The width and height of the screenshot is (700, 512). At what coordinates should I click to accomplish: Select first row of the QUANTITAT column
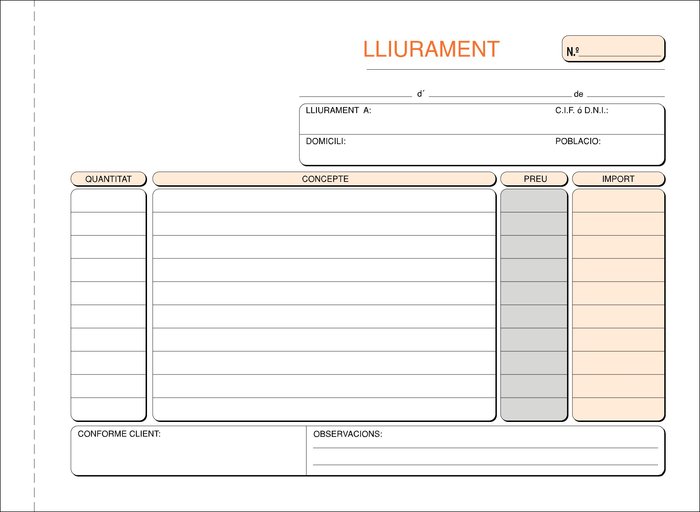tap(108, 201)
